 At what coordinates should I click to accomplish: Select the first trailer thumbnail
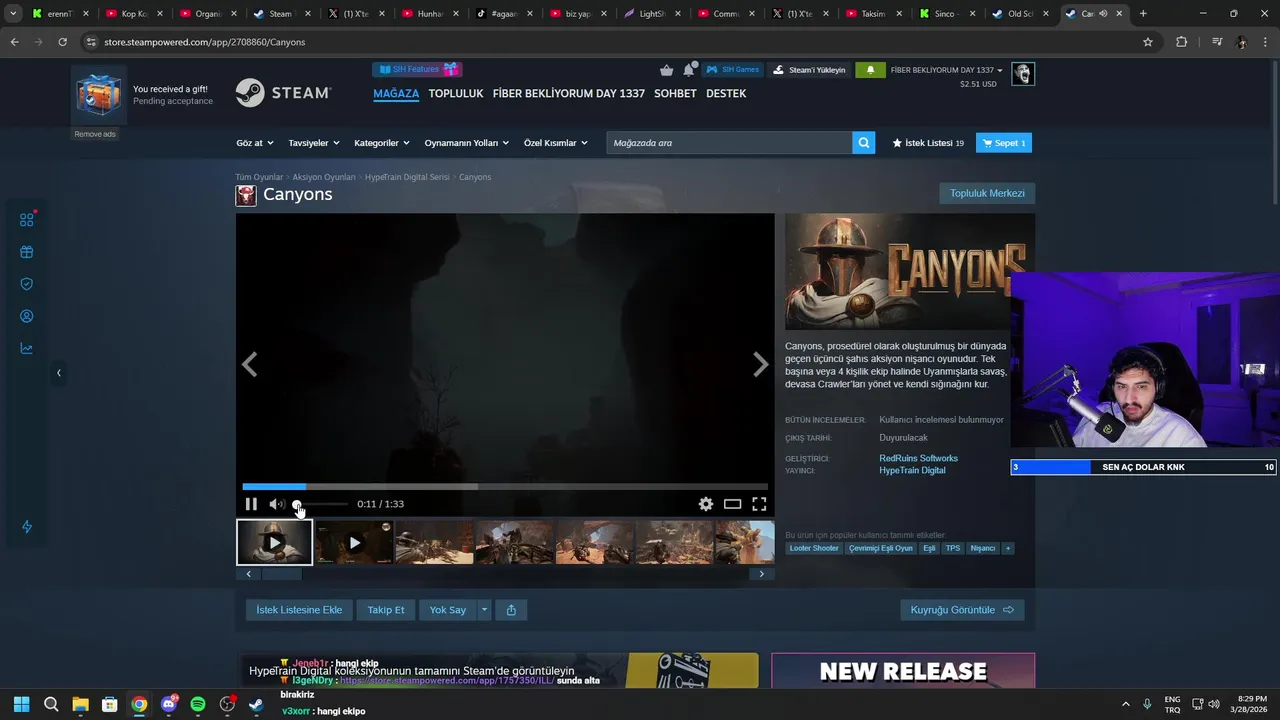pos(274,542)
